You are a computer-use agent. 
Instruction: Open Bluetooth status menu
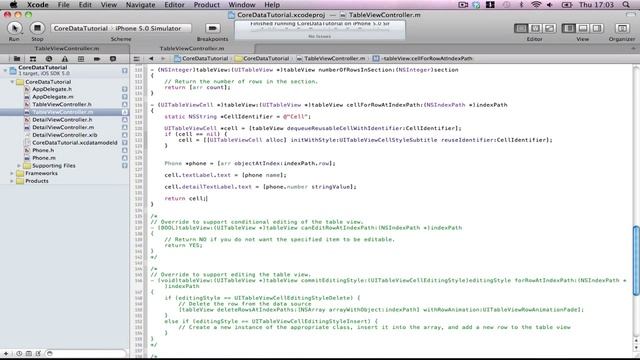[521, 5]
